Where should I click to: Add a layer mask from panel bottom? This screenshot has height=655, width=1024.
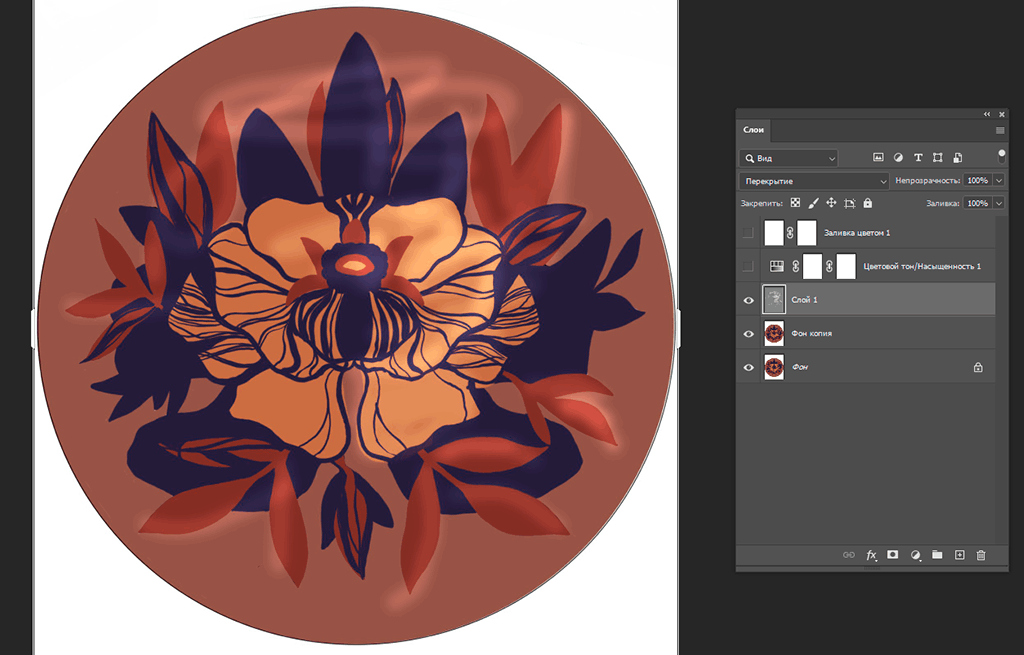[x=893, y=554]
